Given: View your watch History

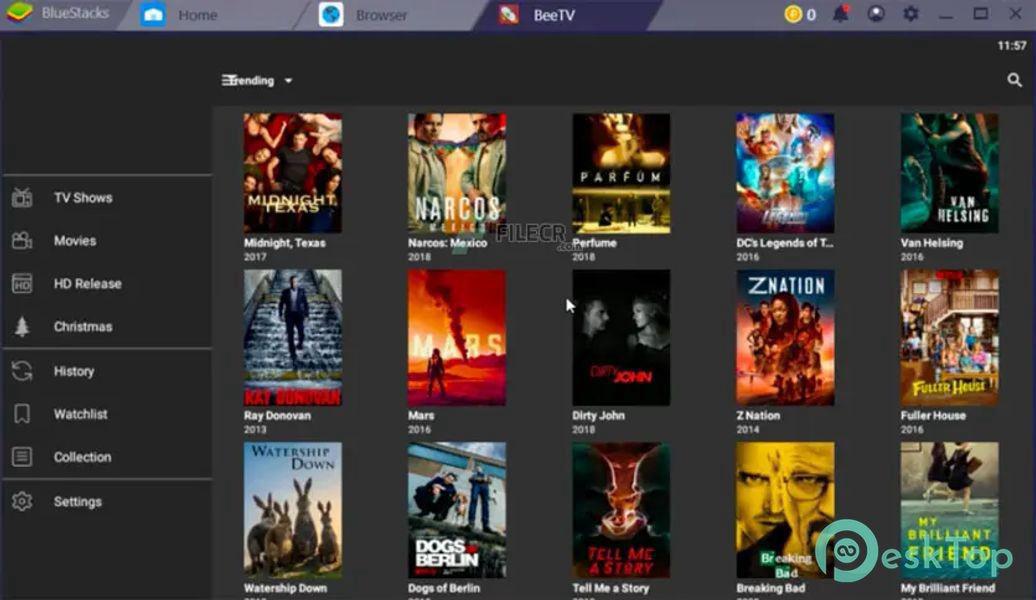Looking at the screenshot, I should coord(73,371).
